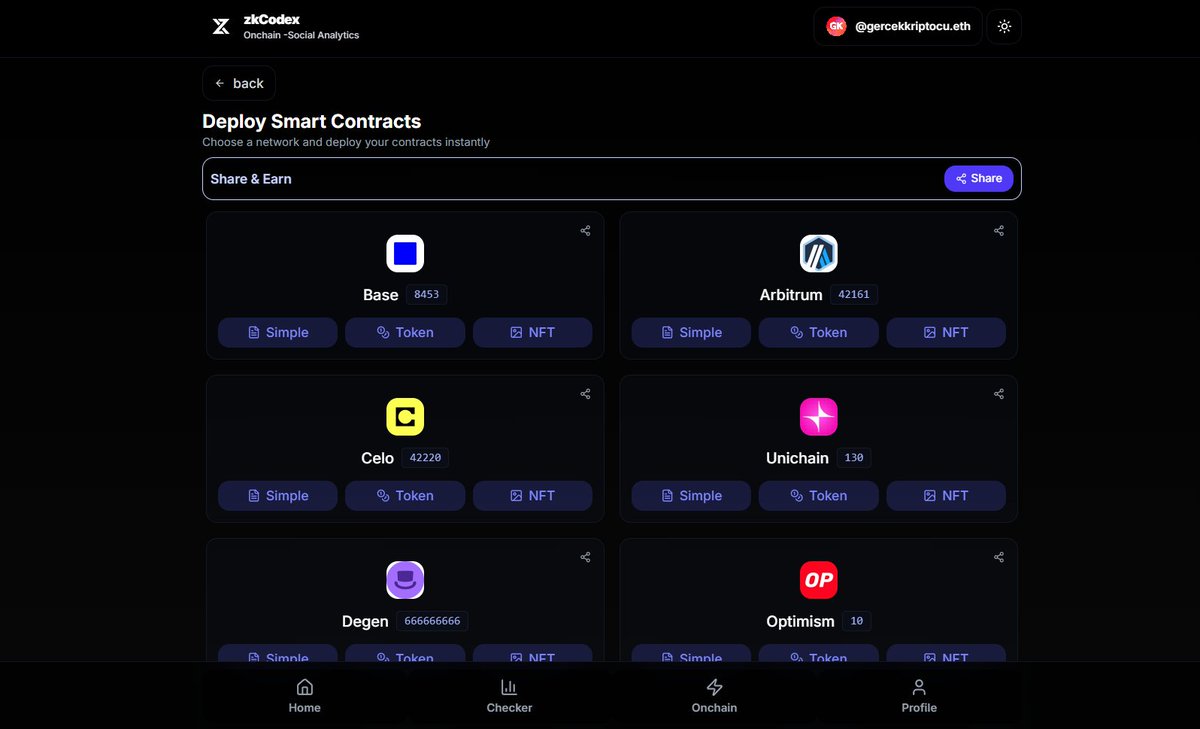This screenshot has width=1200, height=729.
Task: Select the Celo network logo icon
Action: click(x=405, y=417)
